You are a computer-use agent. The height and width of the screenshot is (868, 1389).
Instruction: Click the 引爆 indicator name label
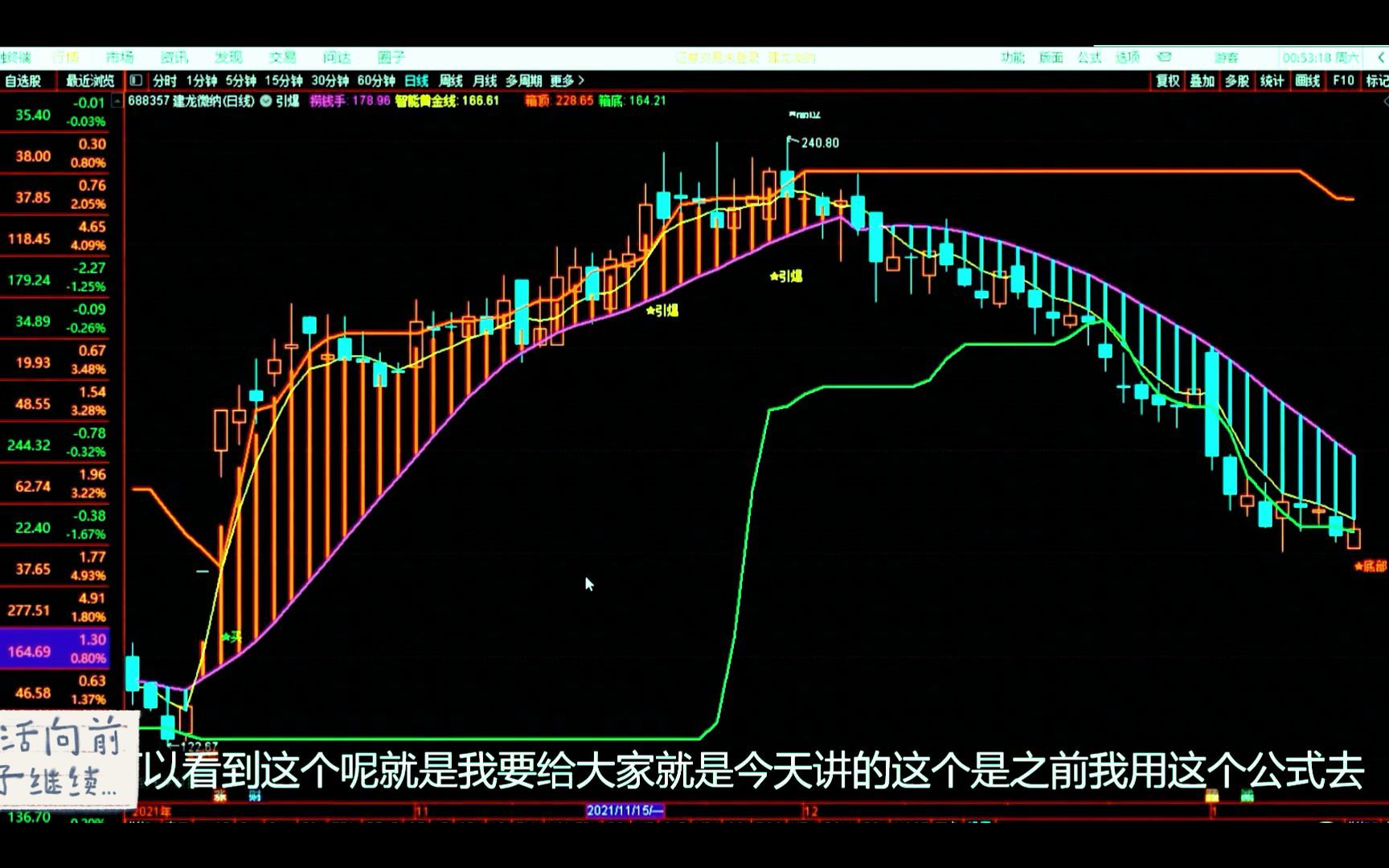click(288, 101)
